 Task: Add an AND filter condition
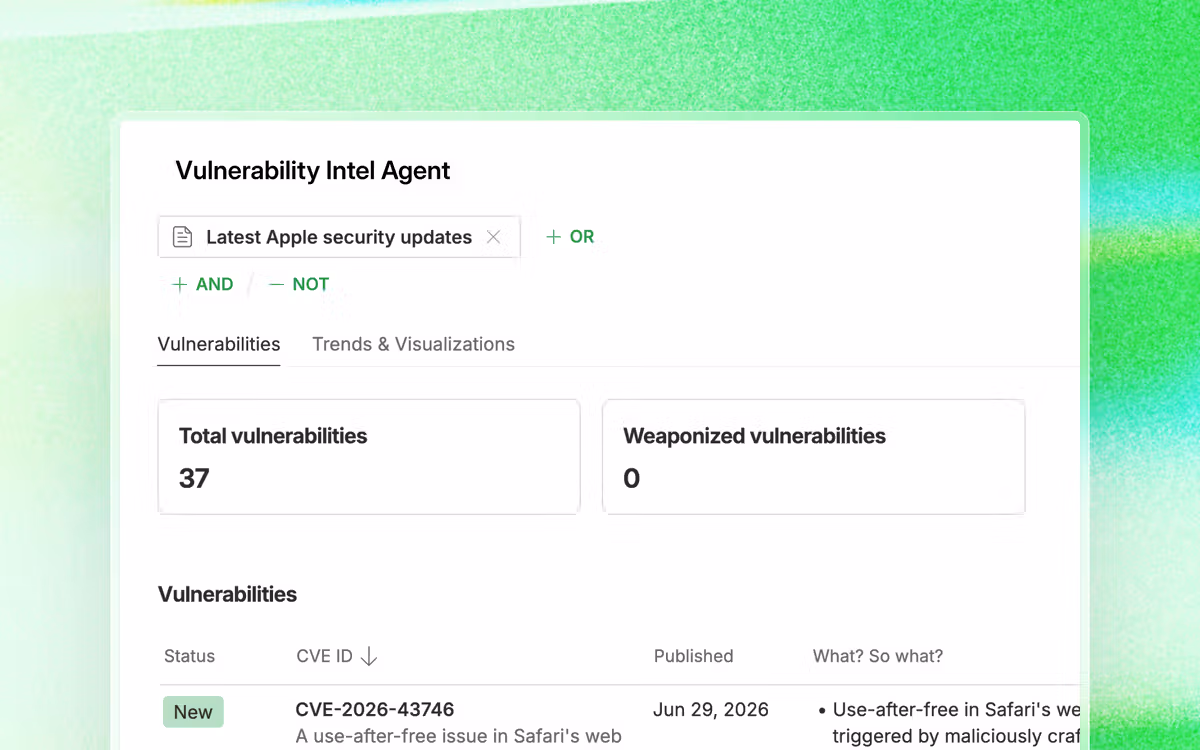click(203, 284)
